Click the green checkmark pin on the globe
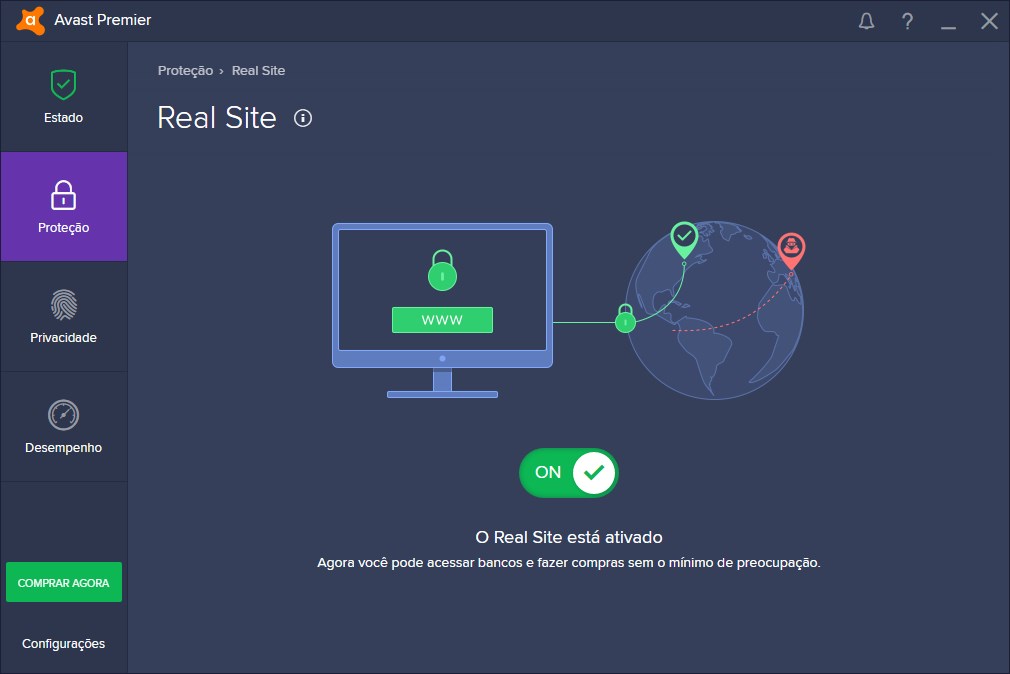 pos(684,238)
